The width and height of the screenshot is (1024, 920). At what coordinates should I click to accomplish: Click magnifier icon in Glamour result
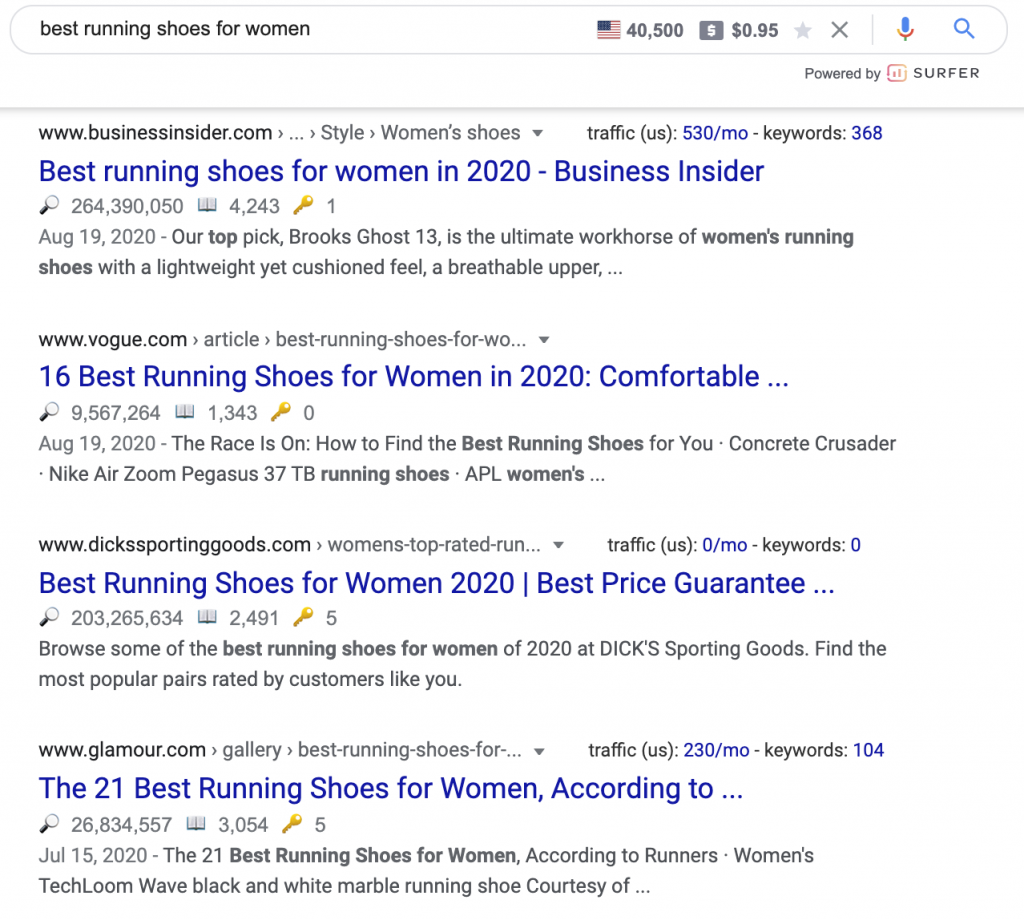pos(49,824)
